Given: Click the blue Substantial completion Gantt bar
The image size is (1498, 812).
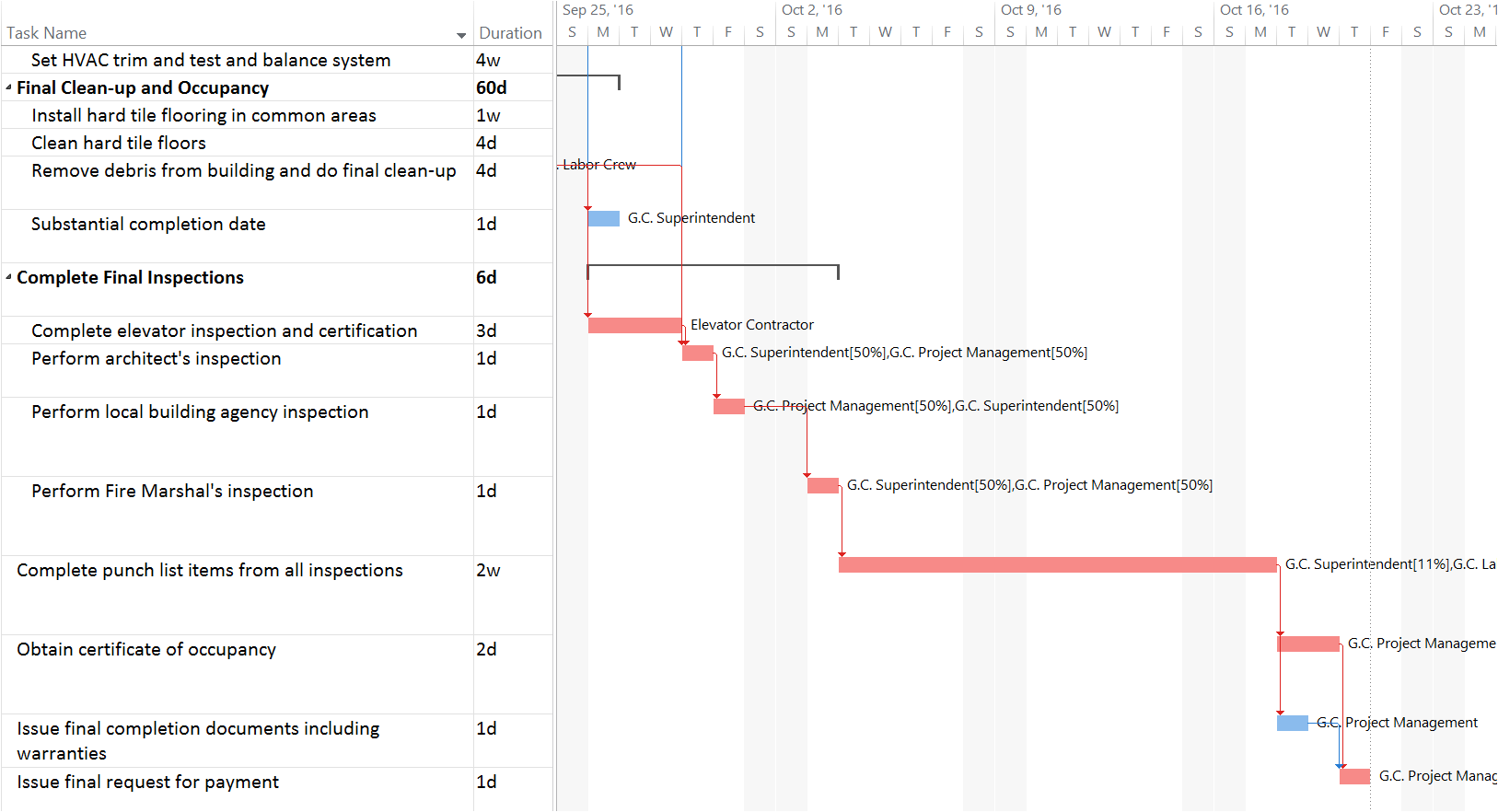Looking at the screenshot, I should point(603,218).
